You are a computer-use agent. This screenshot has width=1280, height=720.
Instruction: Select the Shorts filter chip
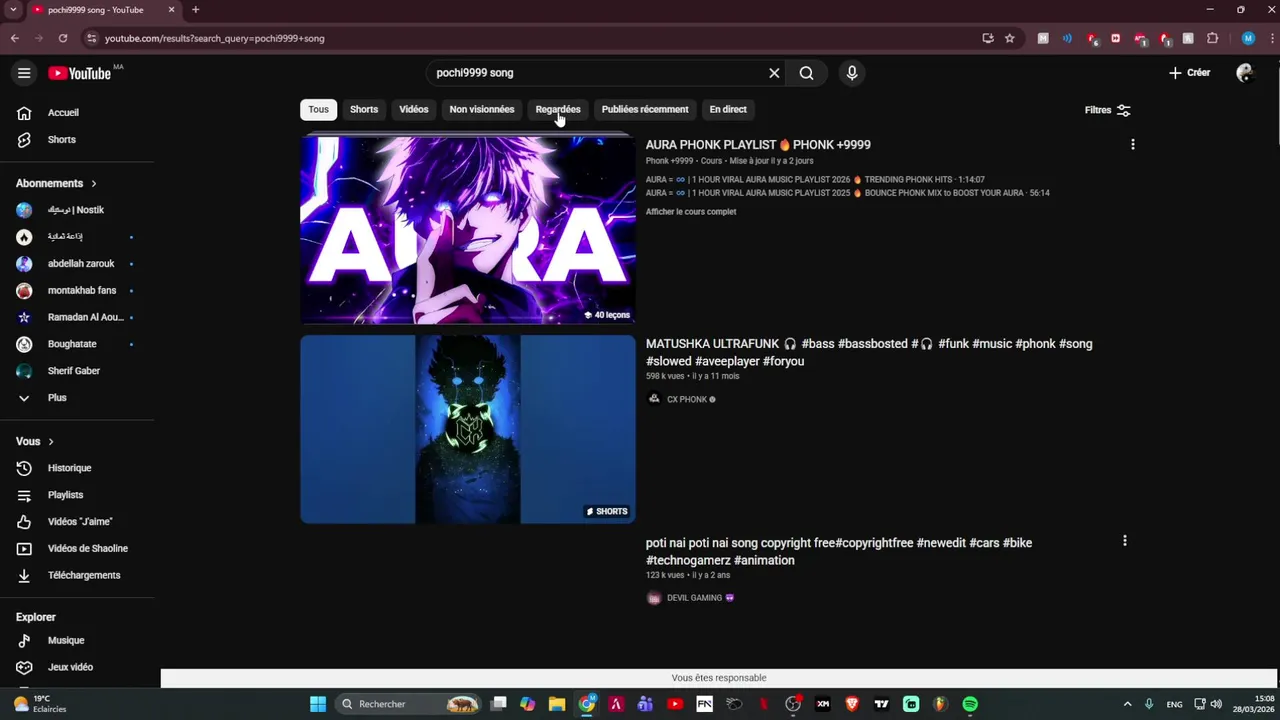click(x=364, y=109)
